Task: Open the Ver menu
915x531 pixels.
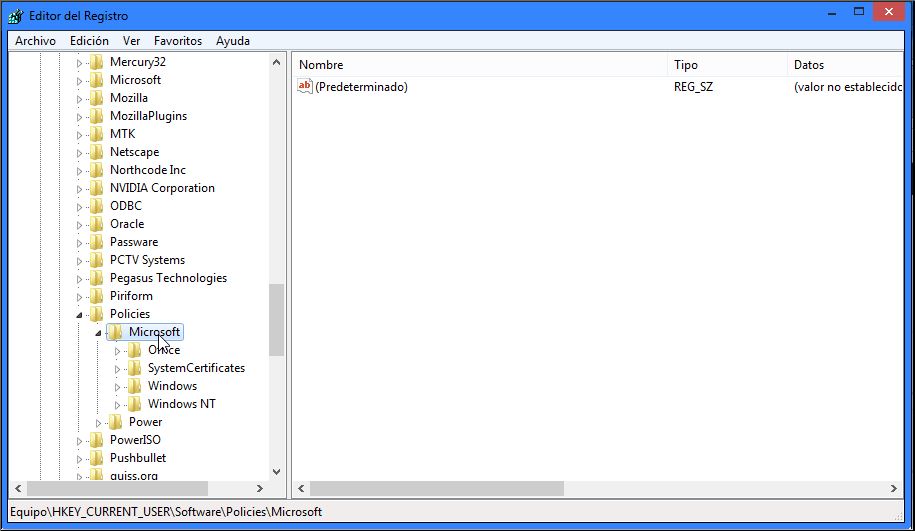Action: click(x=131, y=41)
